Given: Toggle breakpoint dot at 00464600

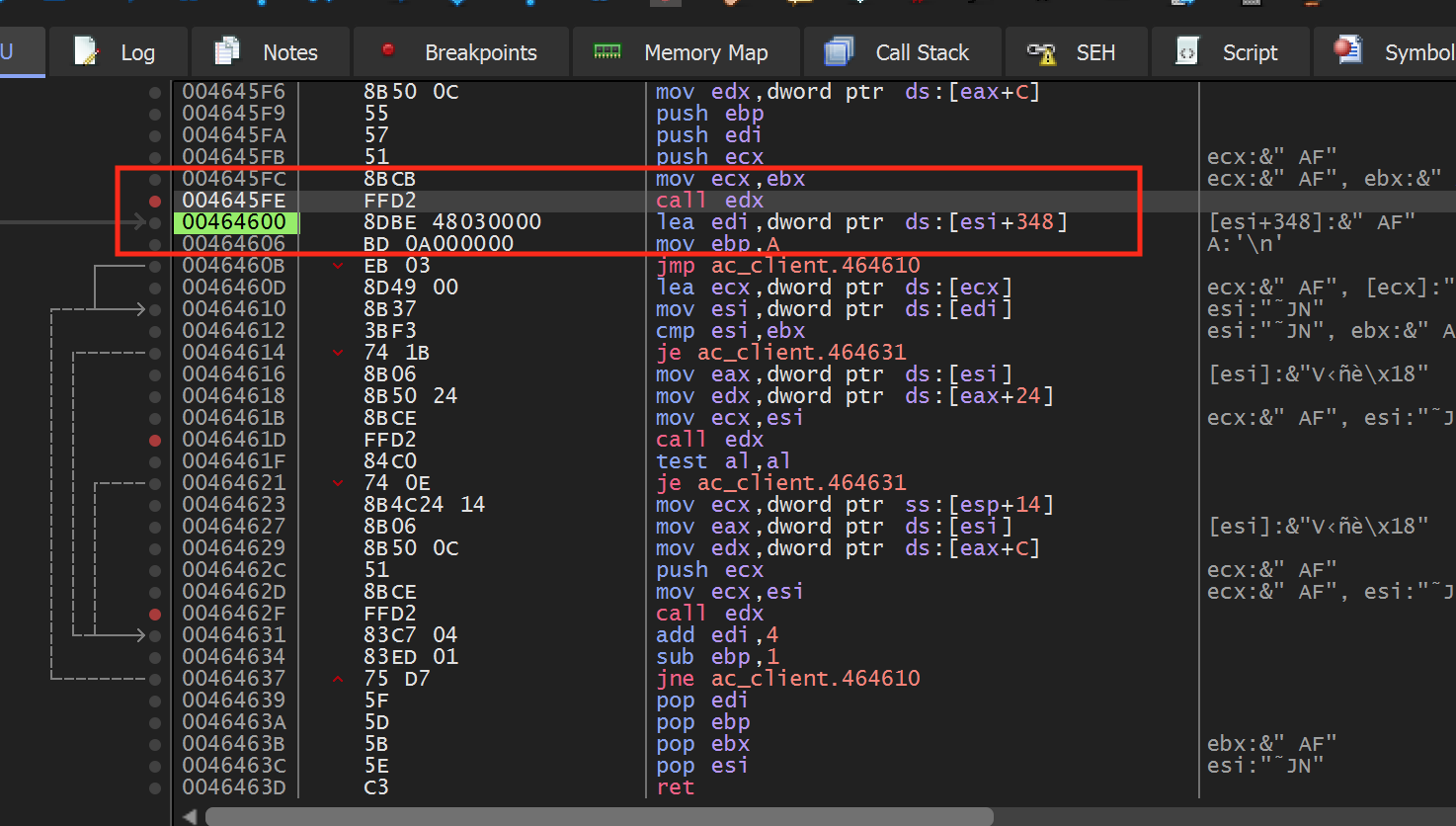Looking at the screenshot, I should (155, 222).
